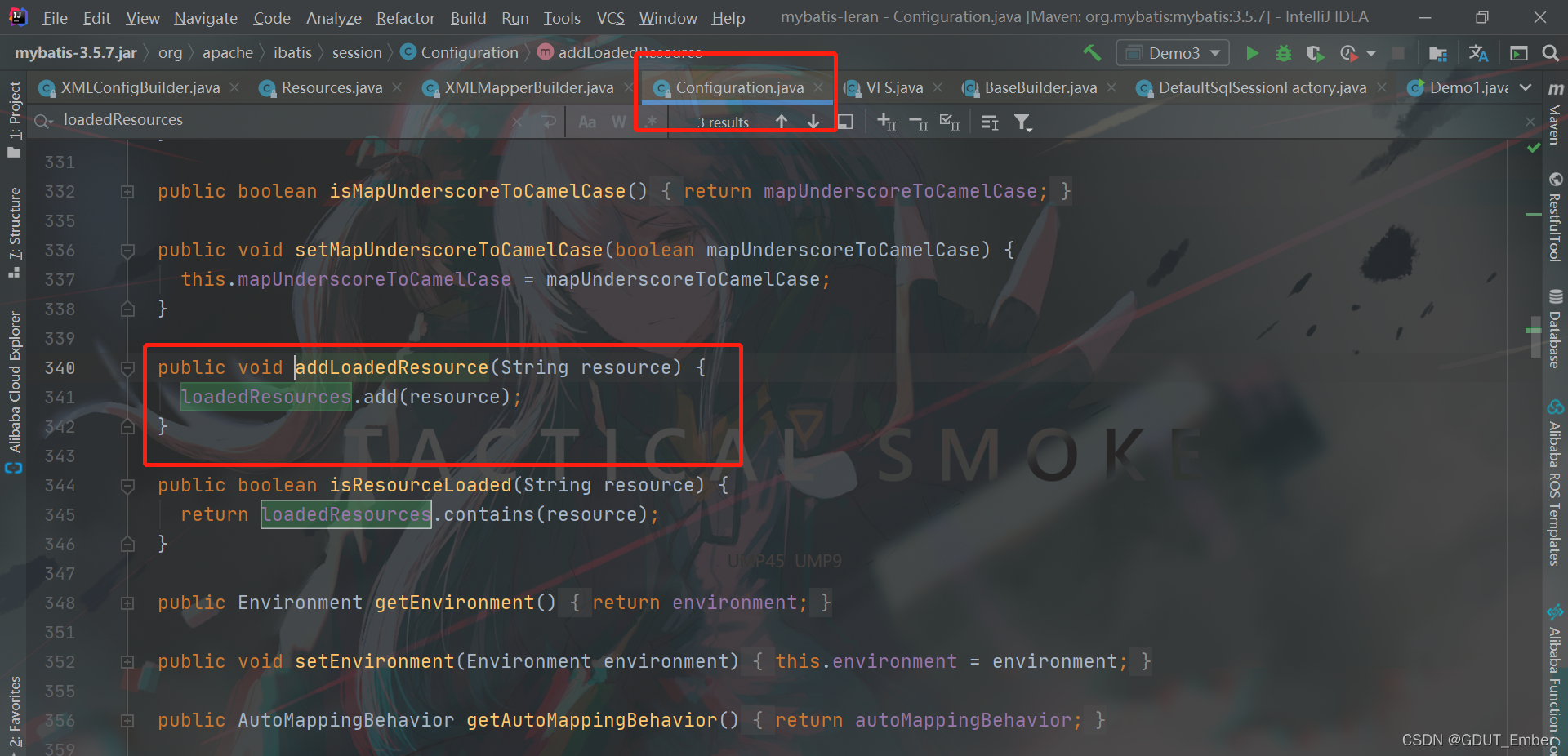Image resolution: width=1568 pixels, height=756 pixels.
Task: Open the Alibaba Cloud Explorer tool window
Action: point(14,391)
